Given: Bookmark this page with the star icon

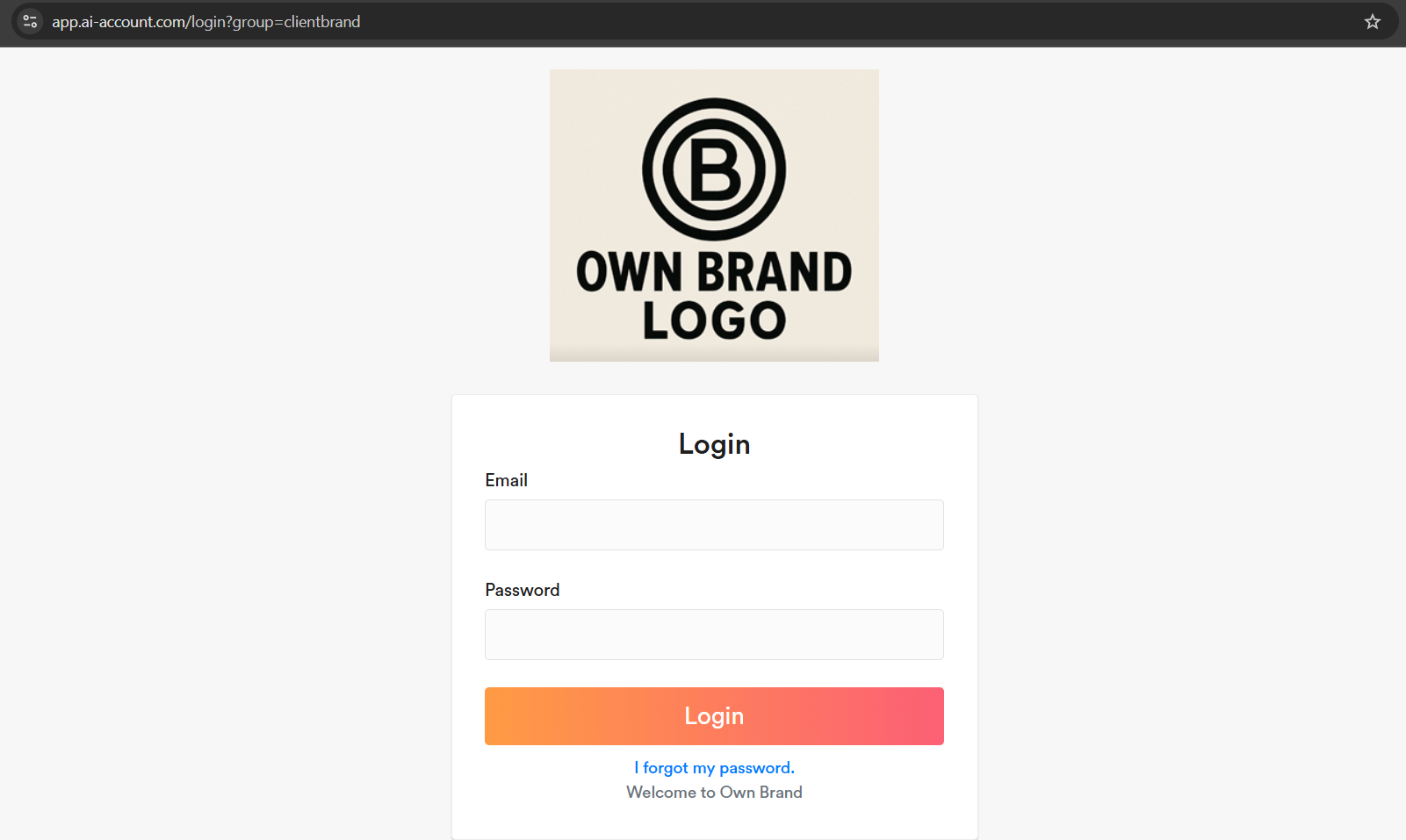Looking at the screenshot, I should point(1372,22).
